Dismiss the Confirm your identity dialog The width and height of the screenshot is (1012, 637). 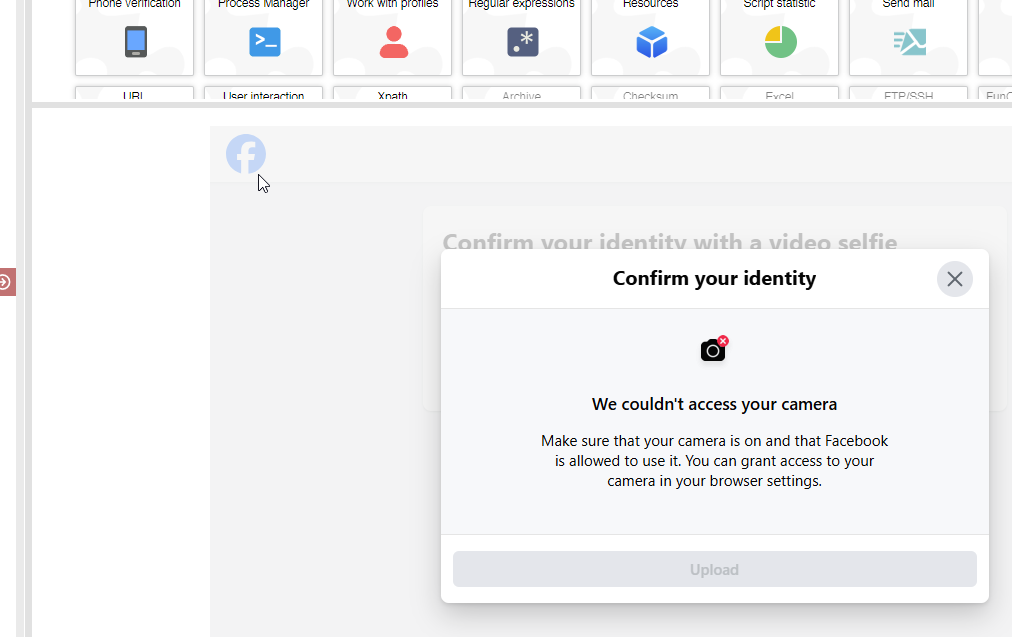pyautogui.click(x=954, y=279)
